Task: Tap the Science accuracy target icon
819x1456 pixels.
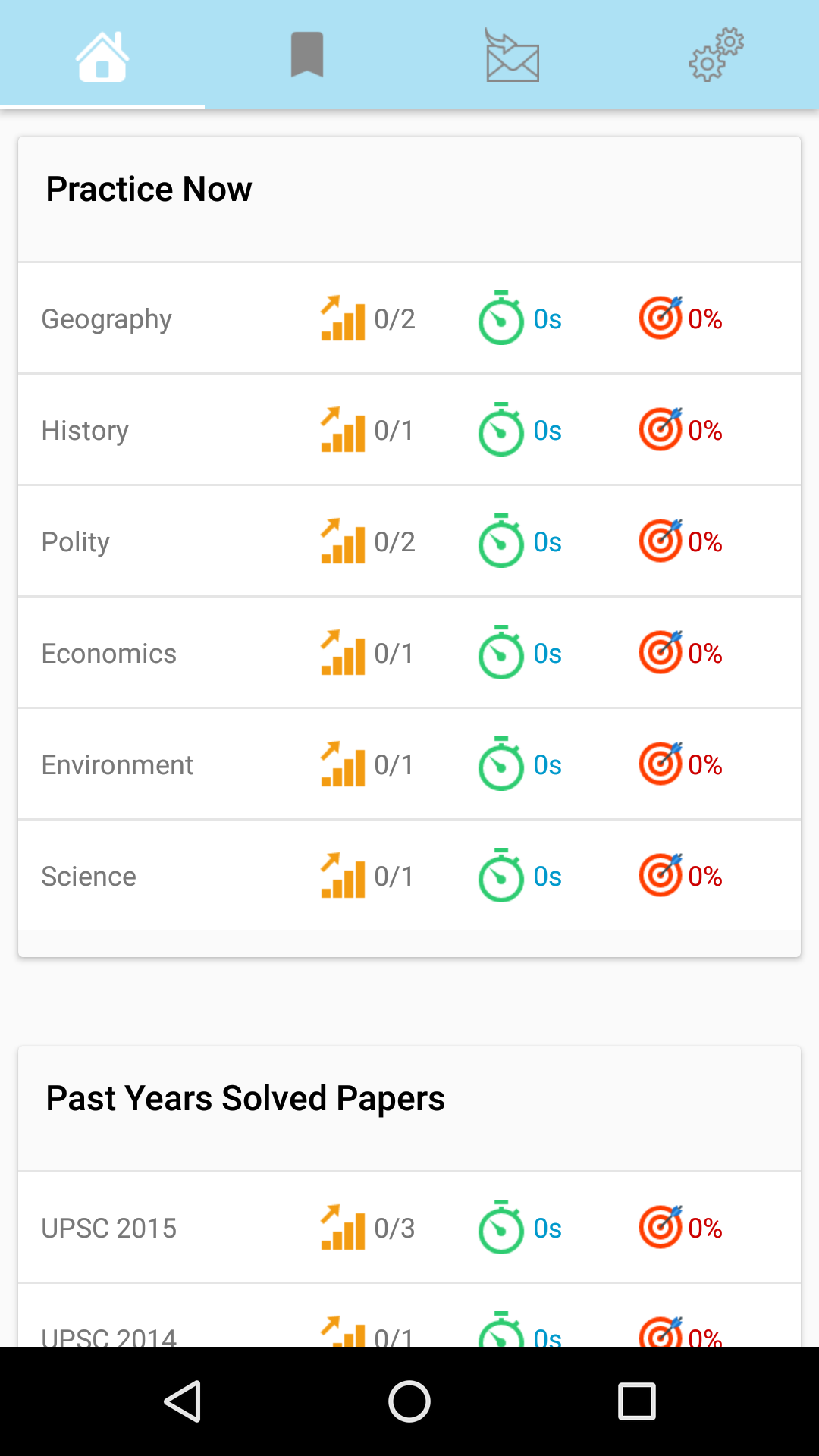Action: [661, 876]
